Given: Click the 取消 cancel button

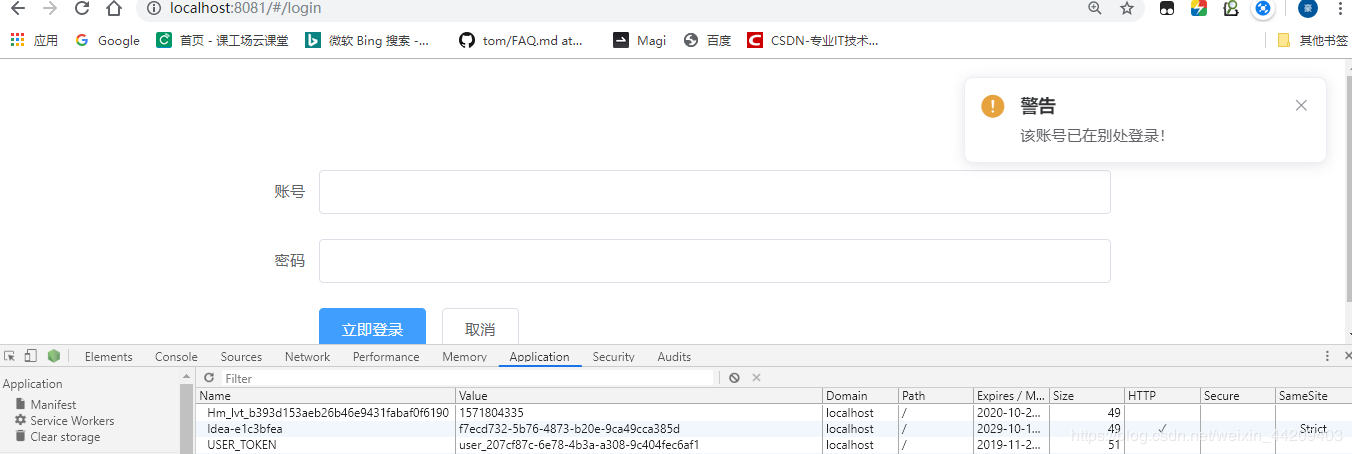Looking at the screenshot, I should [x=480, y=328].
